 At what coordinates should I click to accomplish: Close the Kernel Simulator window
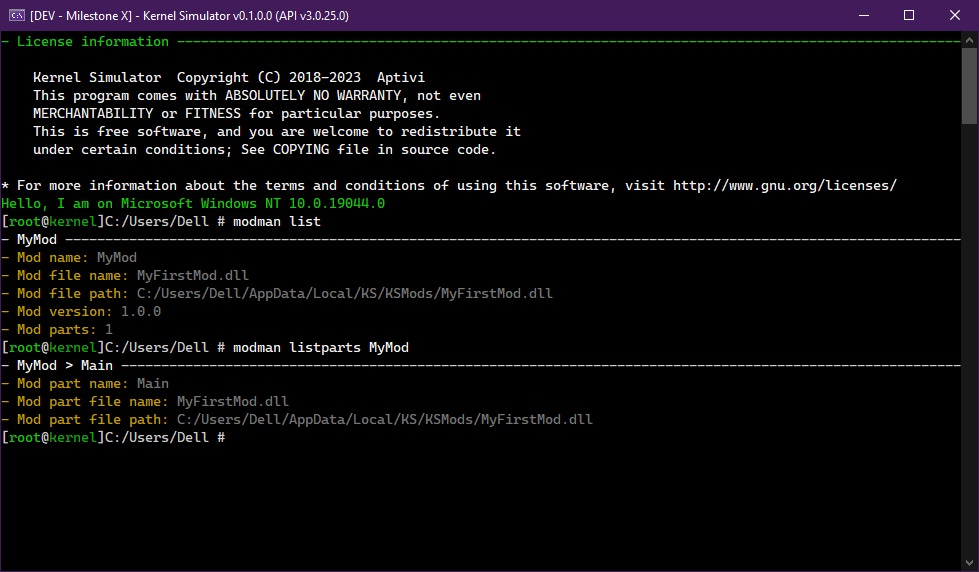(x=955, y=15)
